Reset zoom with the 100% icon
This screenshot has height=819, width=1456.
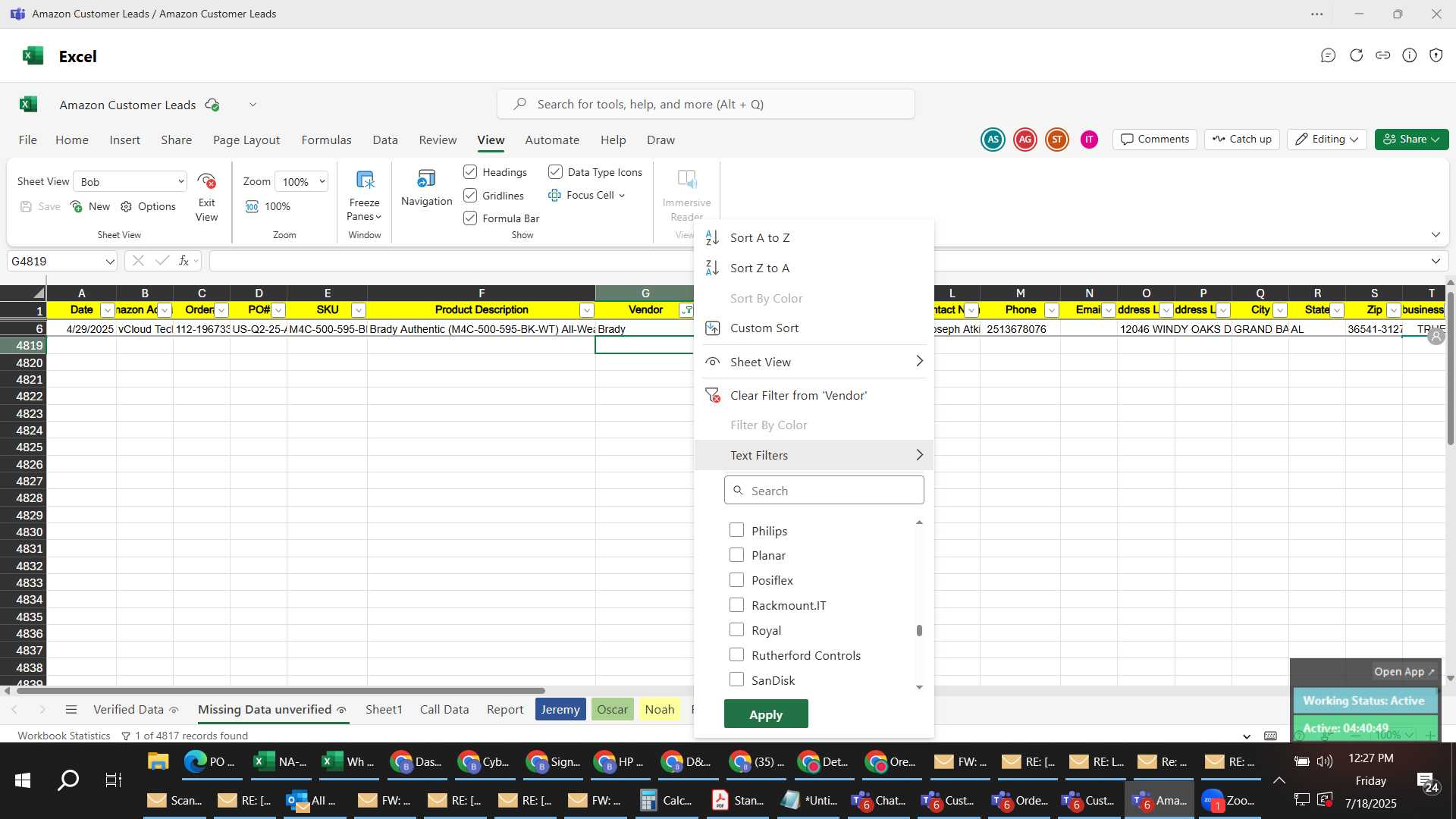[252, 206]
